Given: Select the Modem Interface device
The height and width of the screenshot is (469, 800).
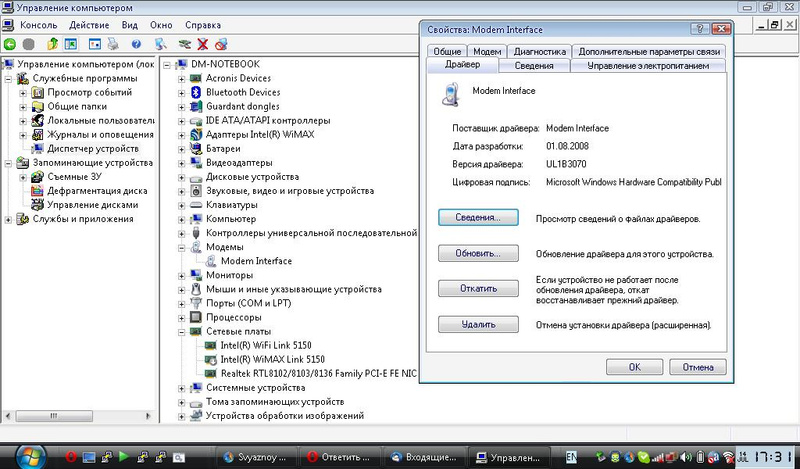Looking at the screenshot, I should pos(256,261).
